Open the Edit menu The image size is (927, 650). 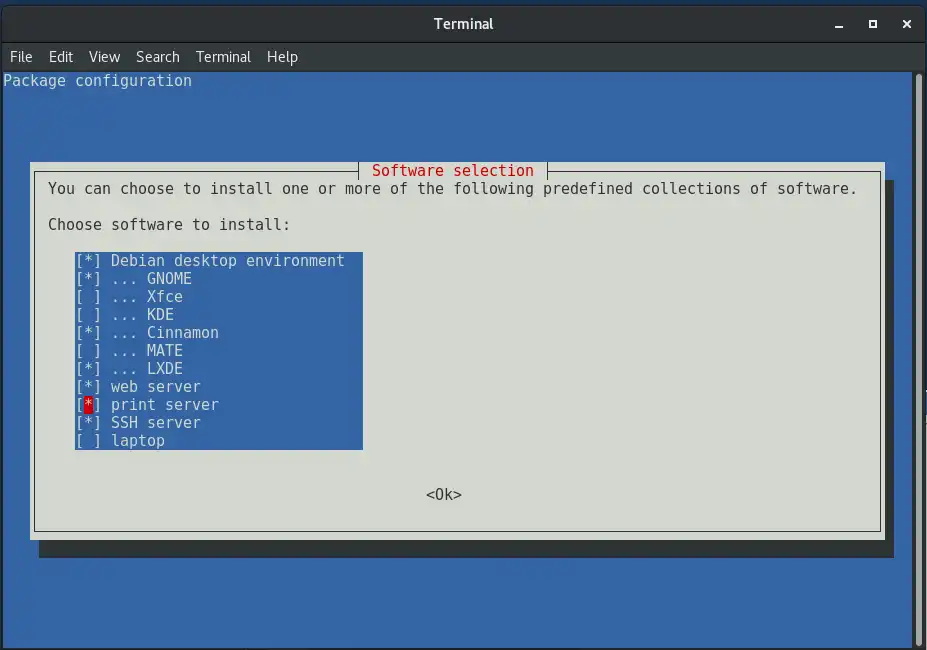(61, 57)
